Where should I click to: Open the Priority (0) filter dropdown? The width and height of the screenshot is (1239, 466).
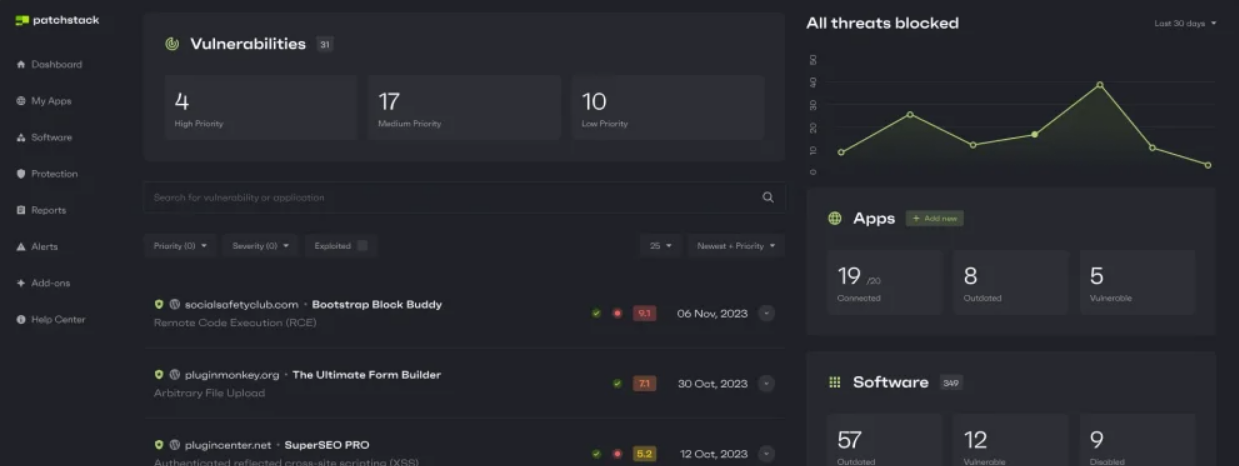point(180,245)
